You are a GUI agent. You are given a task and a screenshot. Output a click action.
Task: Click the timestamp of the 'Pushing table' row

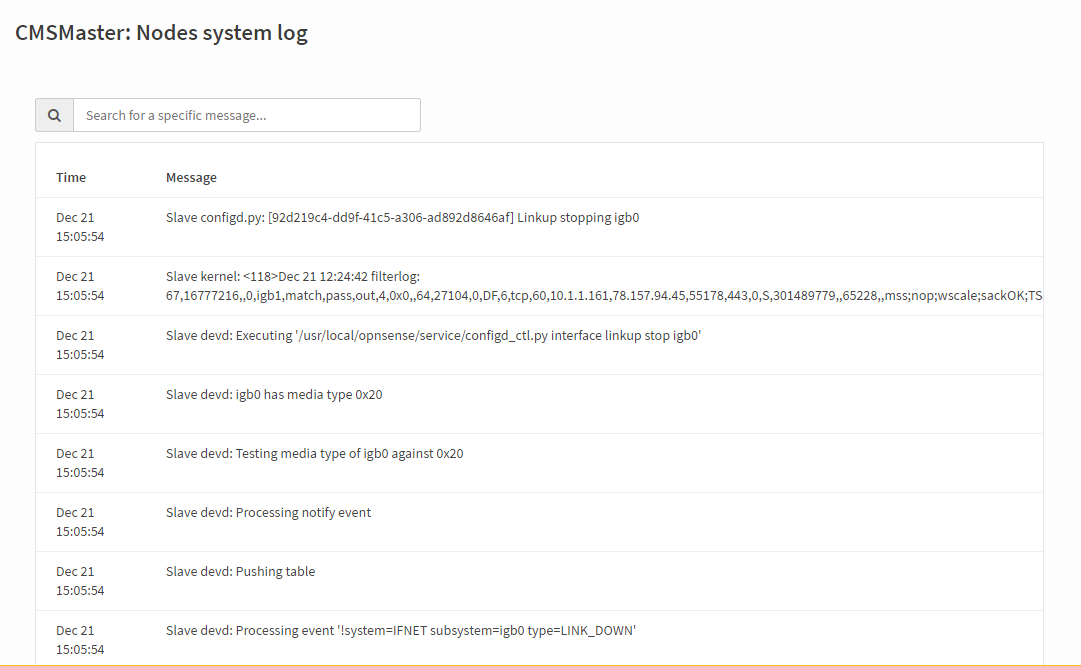[x=80, y=581]
